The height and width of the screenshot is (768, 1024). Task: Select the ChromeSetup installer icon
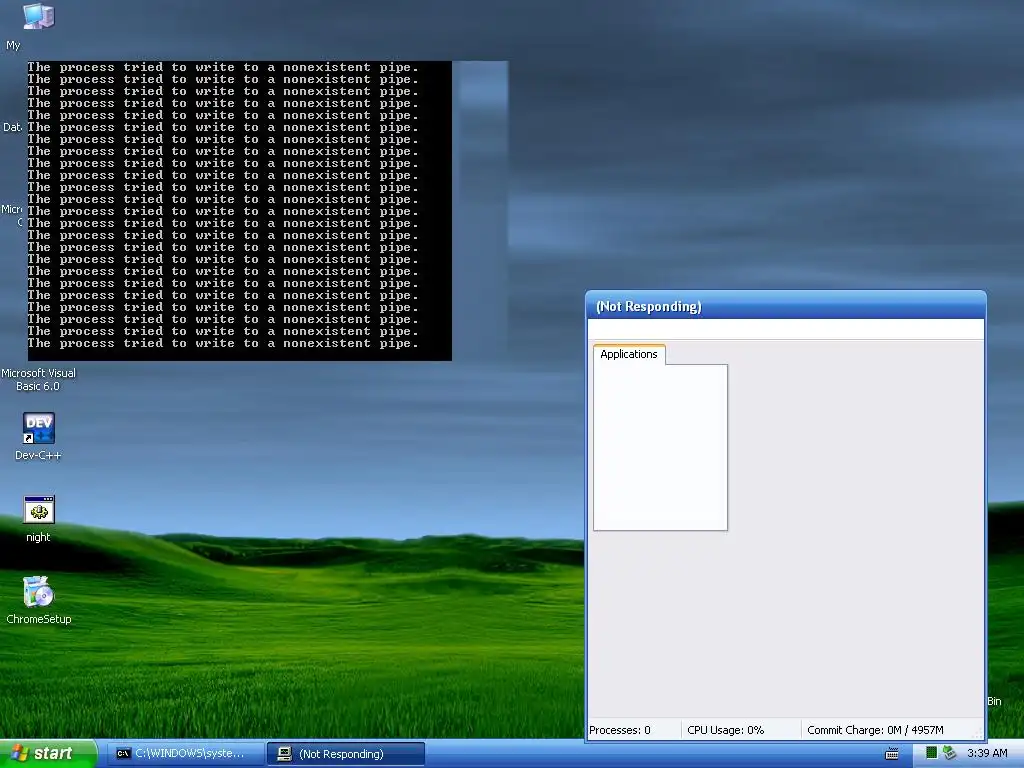pos(39,592)
